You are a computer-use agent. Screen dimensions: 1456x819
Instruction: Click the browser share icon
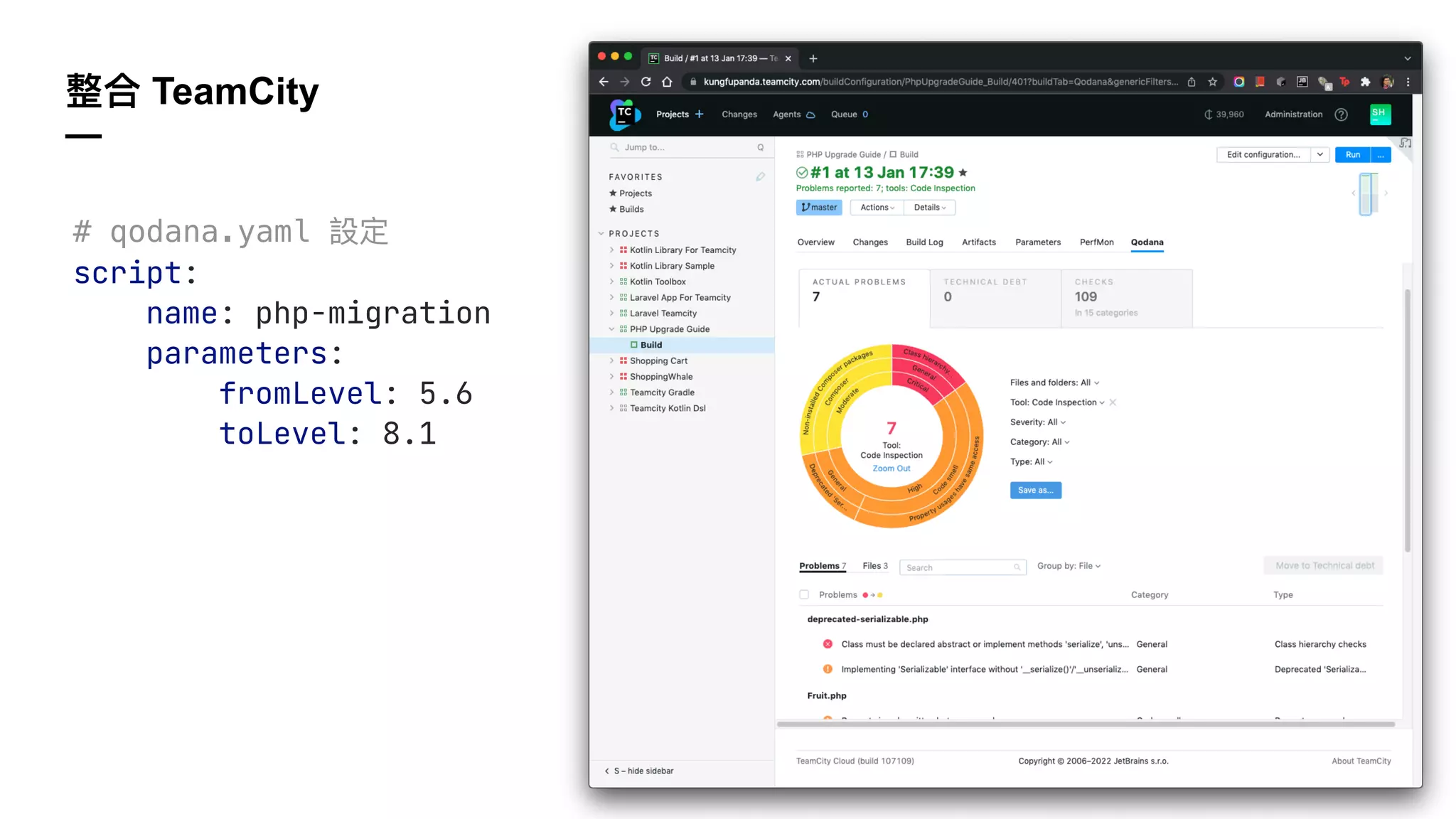tap(1192, 82)
